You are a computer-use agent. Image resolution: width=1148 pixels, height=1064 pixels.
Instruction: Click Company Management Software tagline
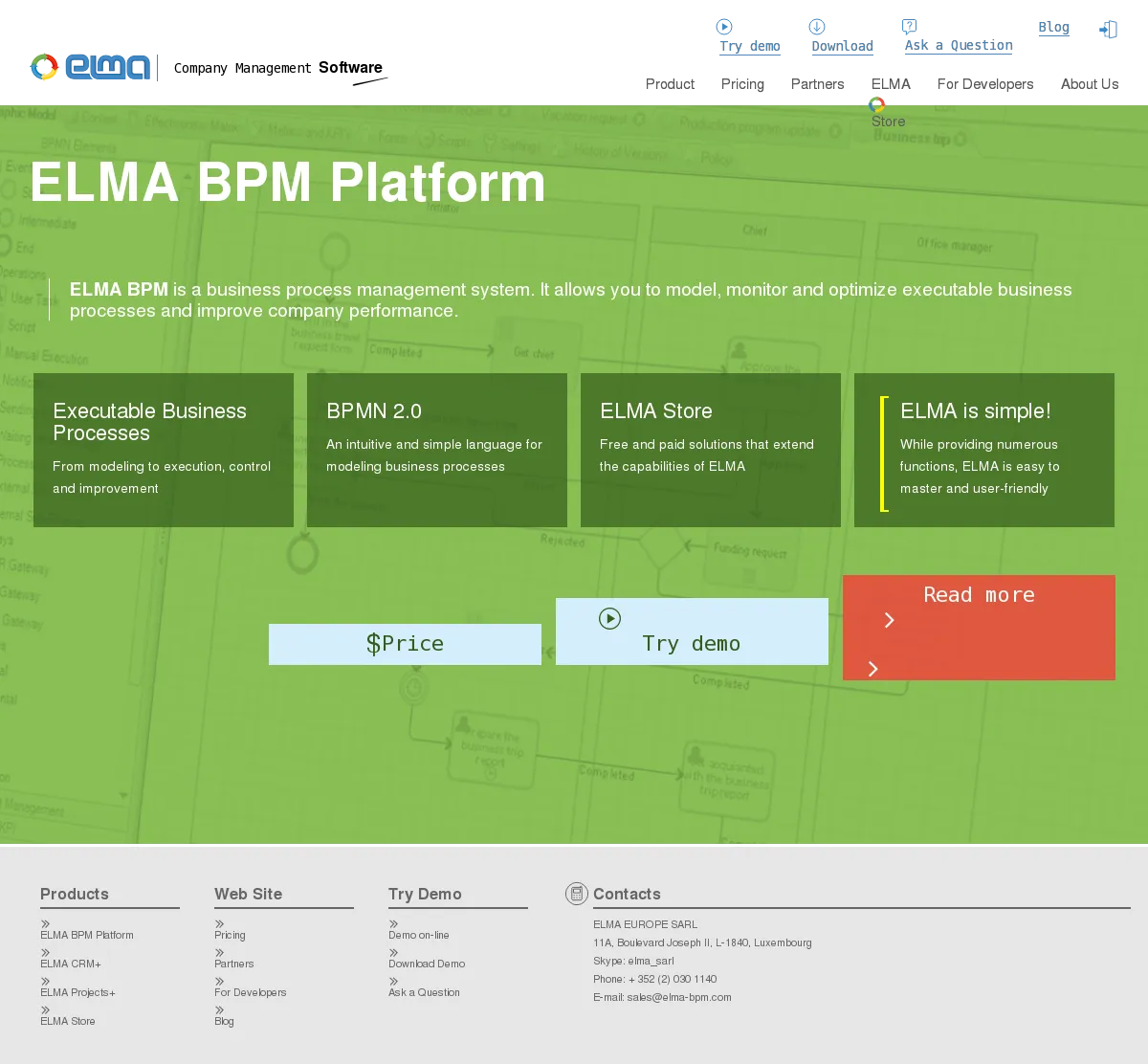click(x=278, y=68)
